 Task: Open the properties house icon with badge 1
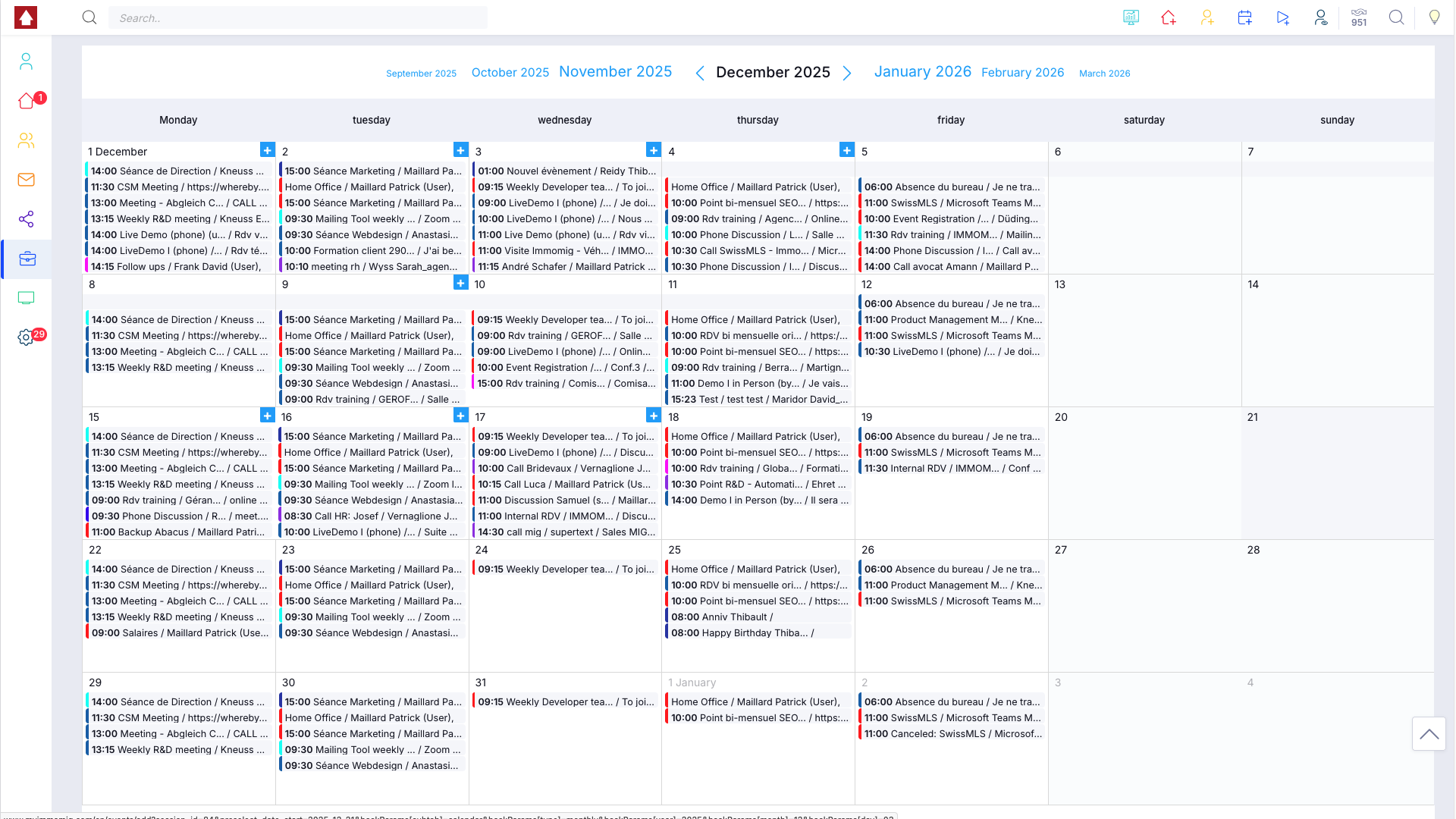point(28,101)
